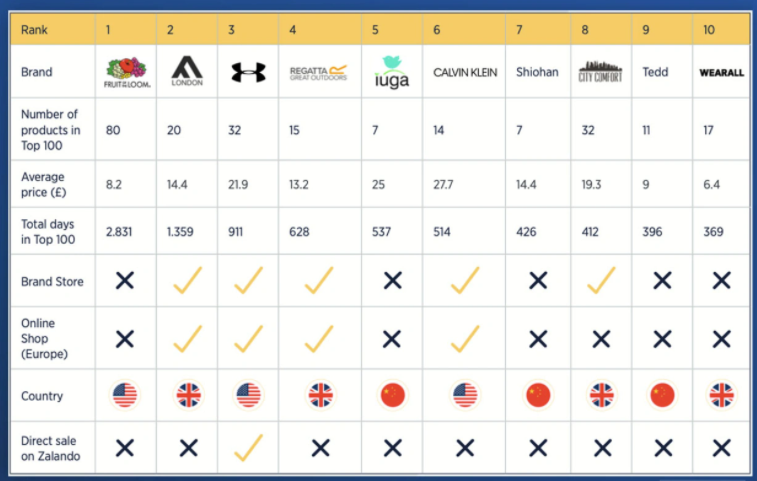Click the Brand Store cross for Fruit of the Loom
Viewport: 757px width, 481px height.
tap(125, 282)
